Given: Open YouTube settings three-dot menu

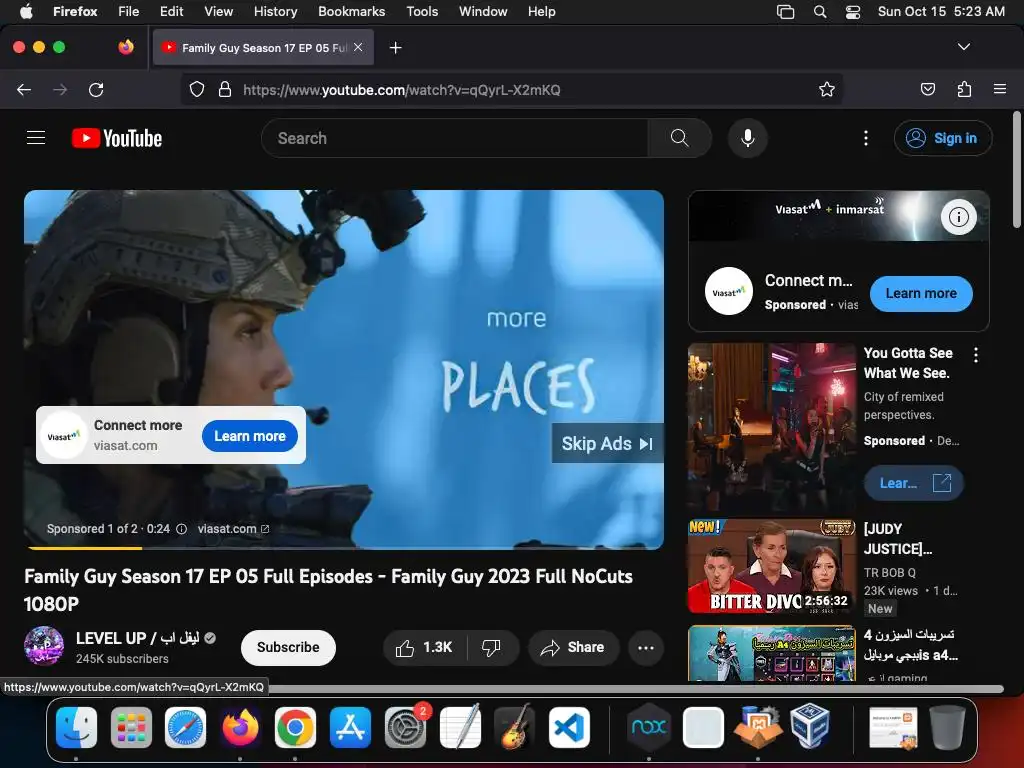Looking at the screenshot, I should click(x=866, y=138).
